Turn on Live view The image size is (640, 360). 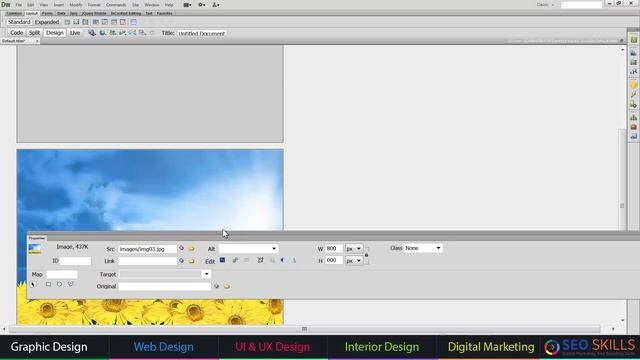(x=75, y=33)
